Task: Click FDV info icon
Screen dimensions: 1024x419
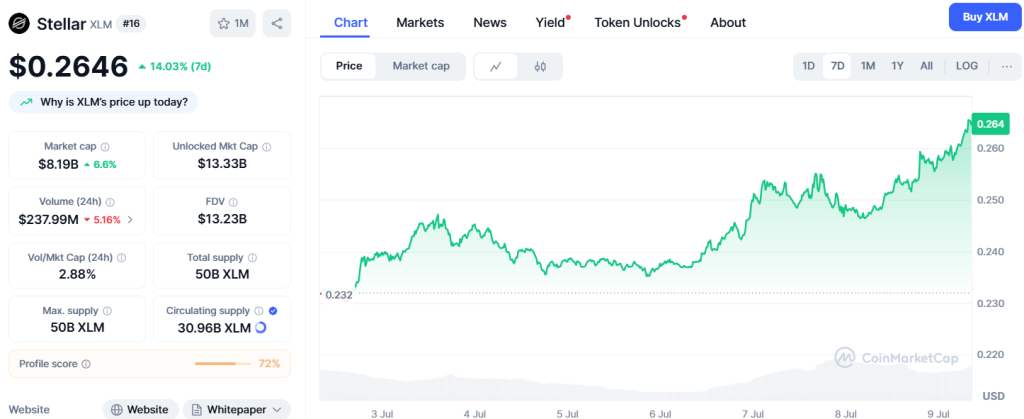Action: click(233, 202)
